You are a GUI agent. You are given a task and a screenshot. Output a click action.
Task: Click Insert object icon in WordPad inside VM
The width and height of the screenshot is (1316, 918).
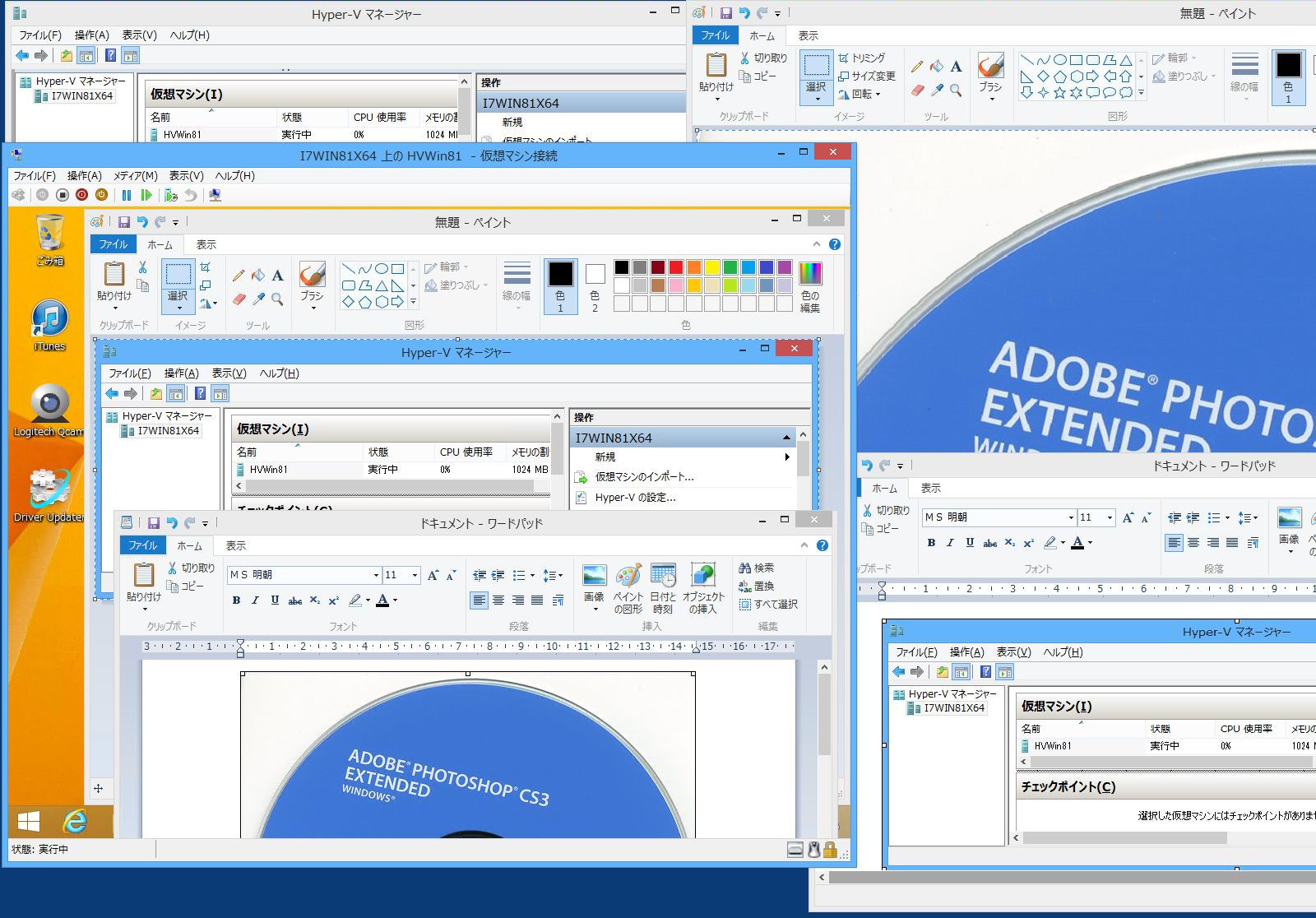pyautogui.click(x=703, y=589)
